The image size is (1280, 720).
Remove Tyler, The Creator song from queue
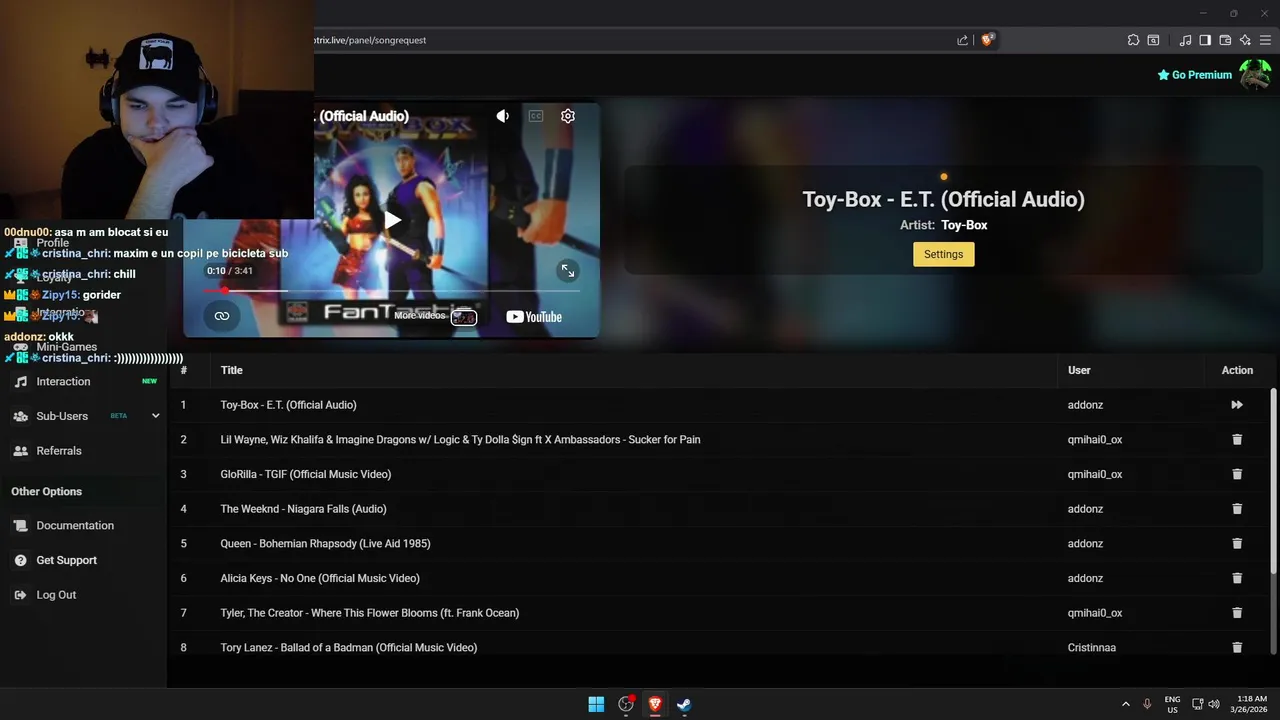coord(1237,613)
